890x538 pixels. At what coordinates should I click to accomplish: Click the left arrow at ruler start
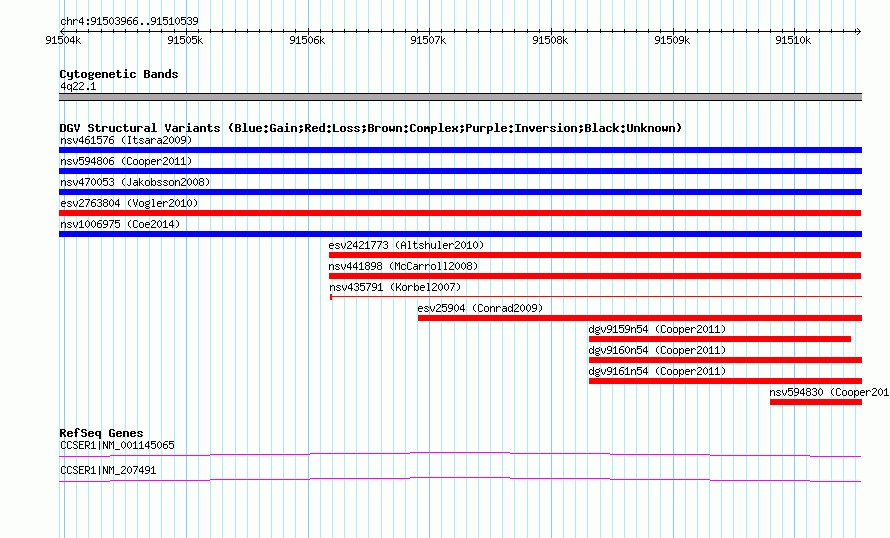(62, 31)
